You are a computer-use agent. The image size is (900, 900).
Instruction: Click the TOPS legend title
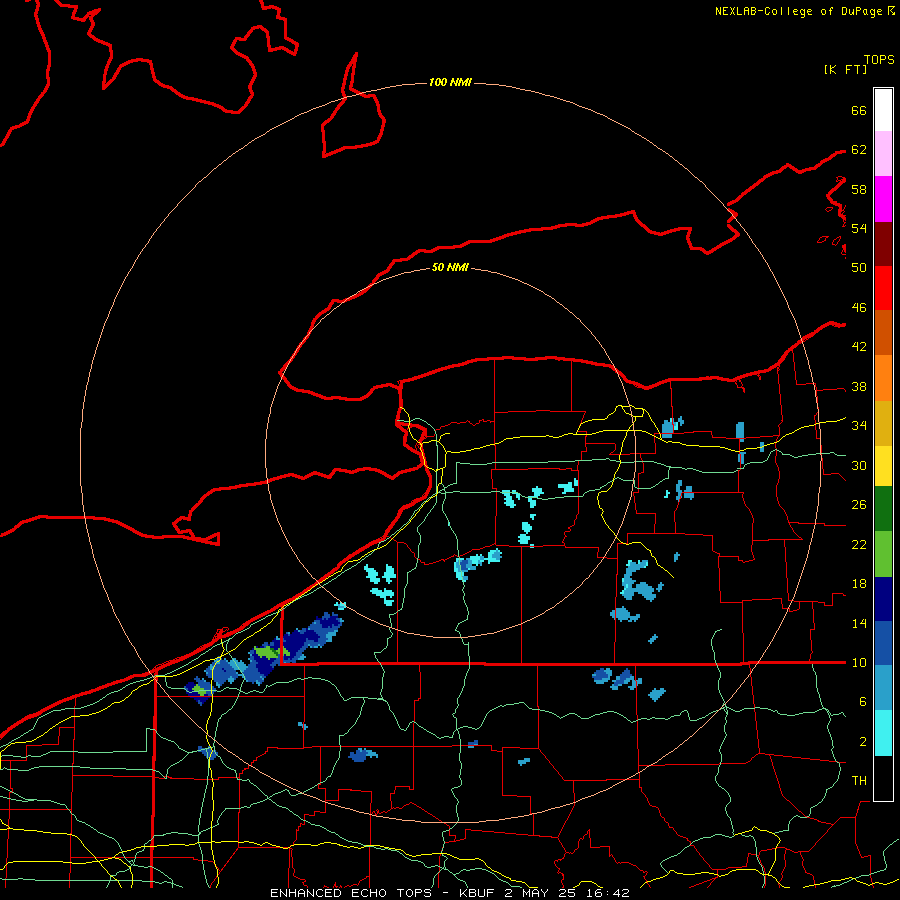(x=879, y=59)
